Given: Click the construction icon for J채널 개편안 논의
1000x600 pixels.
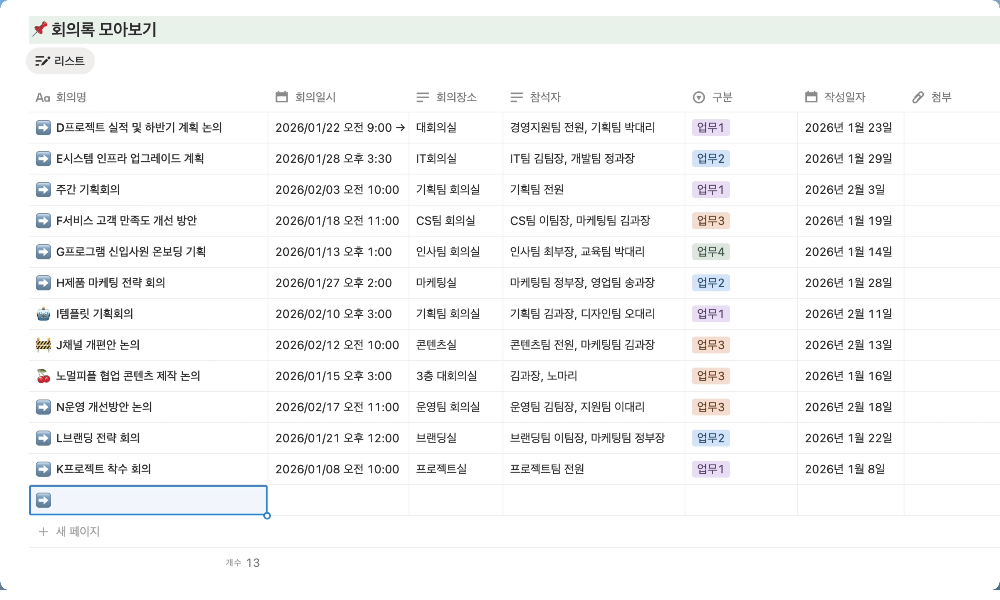Looking at the screenshot, I should pyautogui.click(x=43, y=345).
